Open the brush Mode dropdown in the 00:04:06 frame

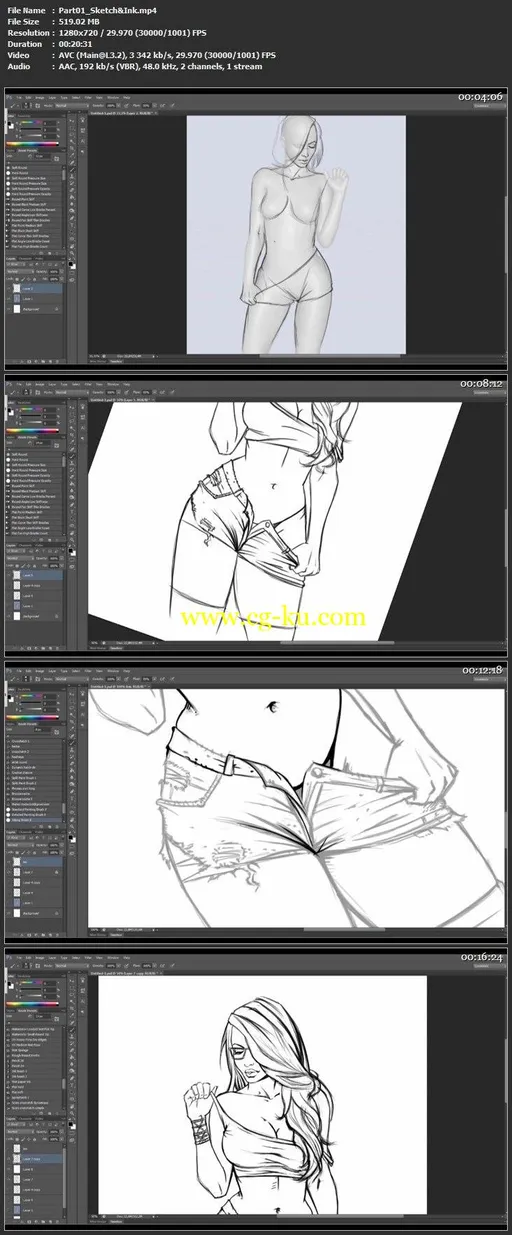point(72,106)
